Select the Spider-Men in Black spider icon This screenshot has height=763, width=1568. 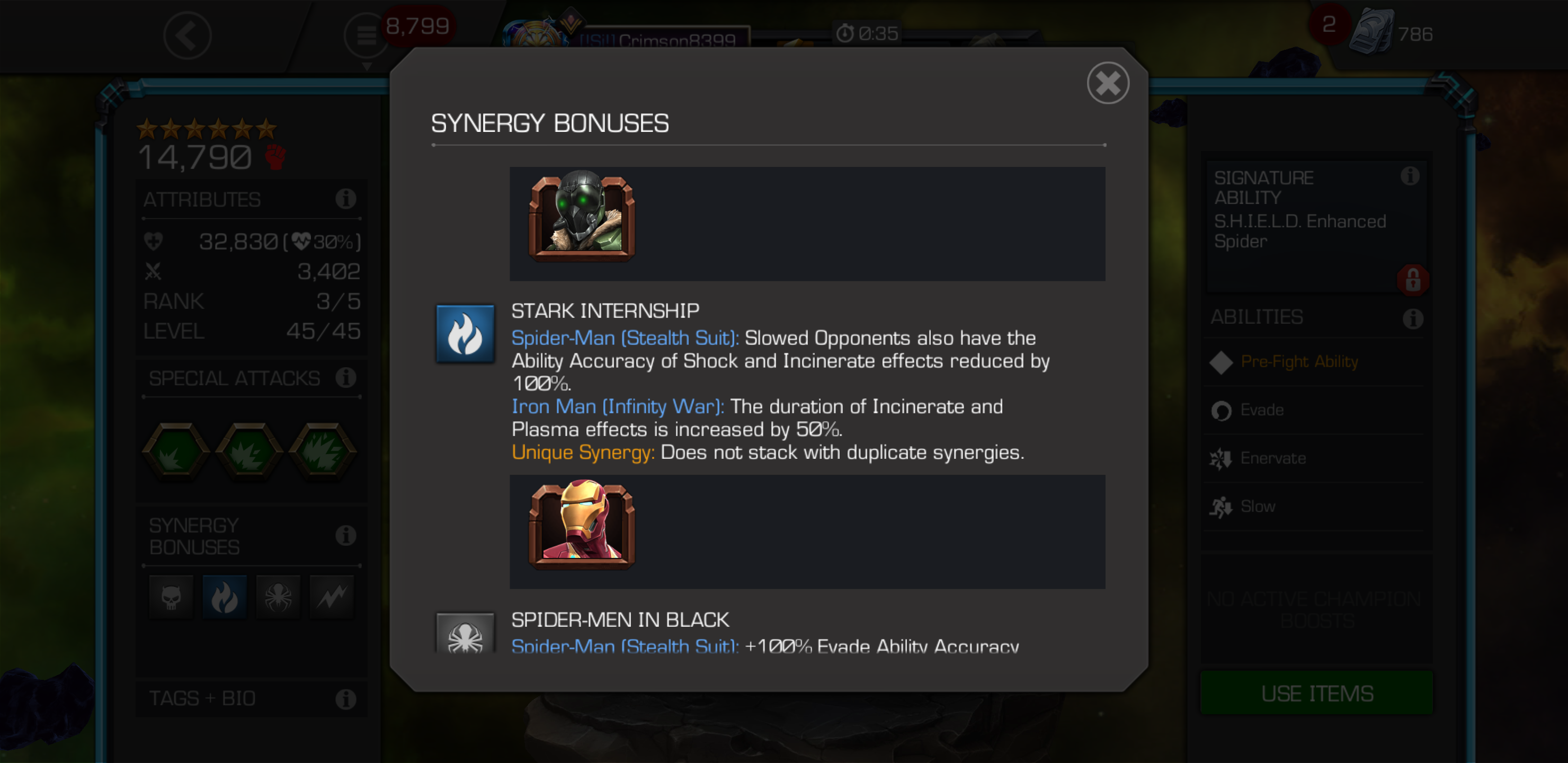pos(465,633)
